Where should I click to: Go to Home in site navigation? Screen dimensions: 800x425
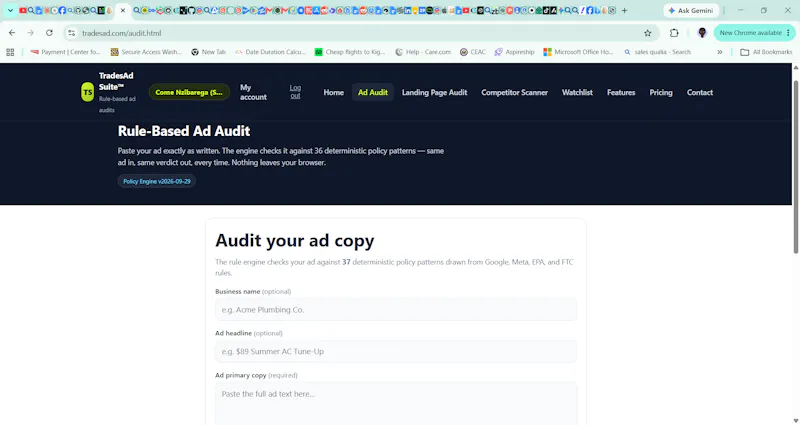point(334,92)
